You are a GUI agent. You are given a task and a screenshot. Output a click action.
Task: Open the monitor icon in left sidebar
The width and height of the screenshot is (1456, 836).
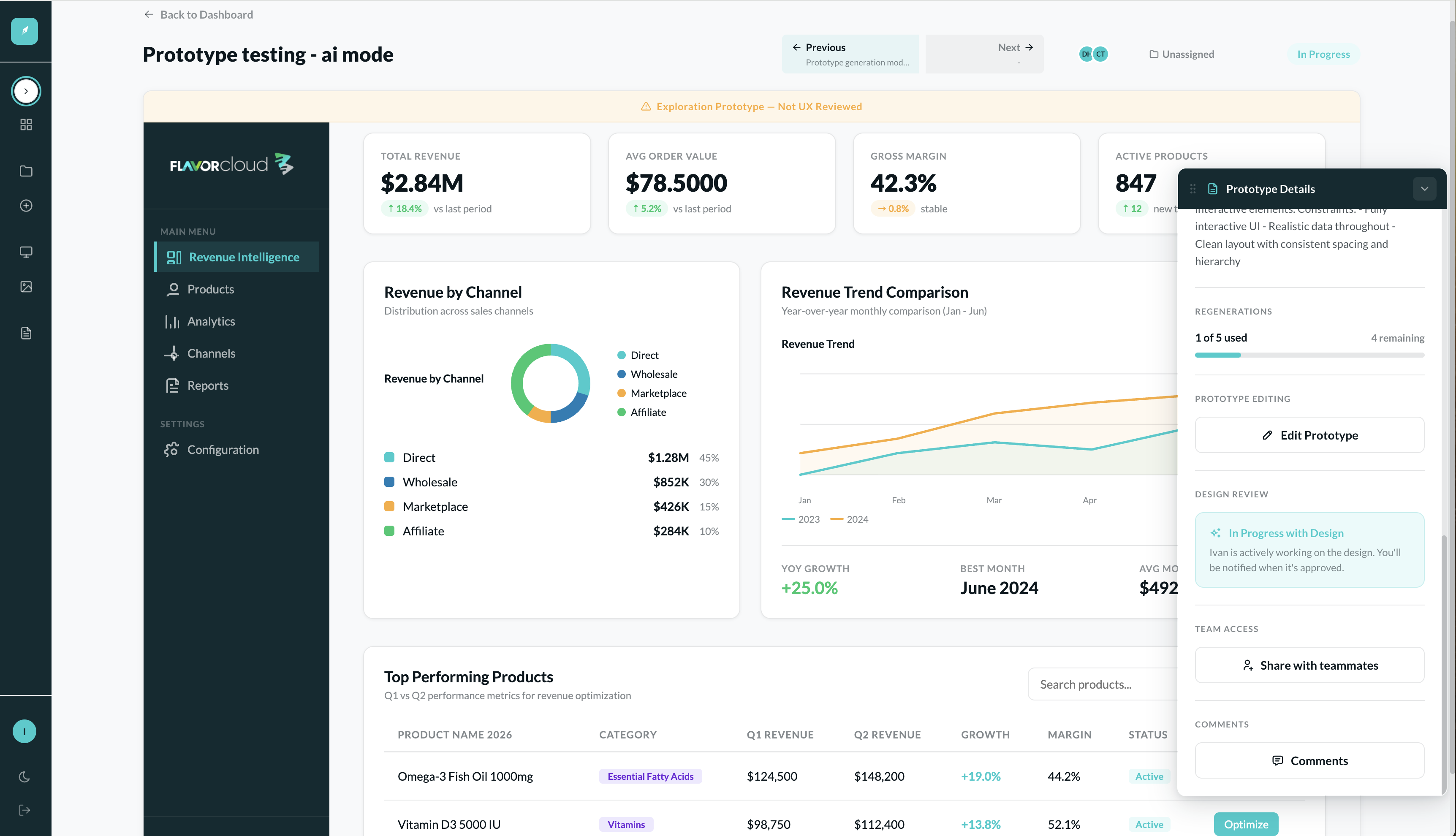coord(26,252)
